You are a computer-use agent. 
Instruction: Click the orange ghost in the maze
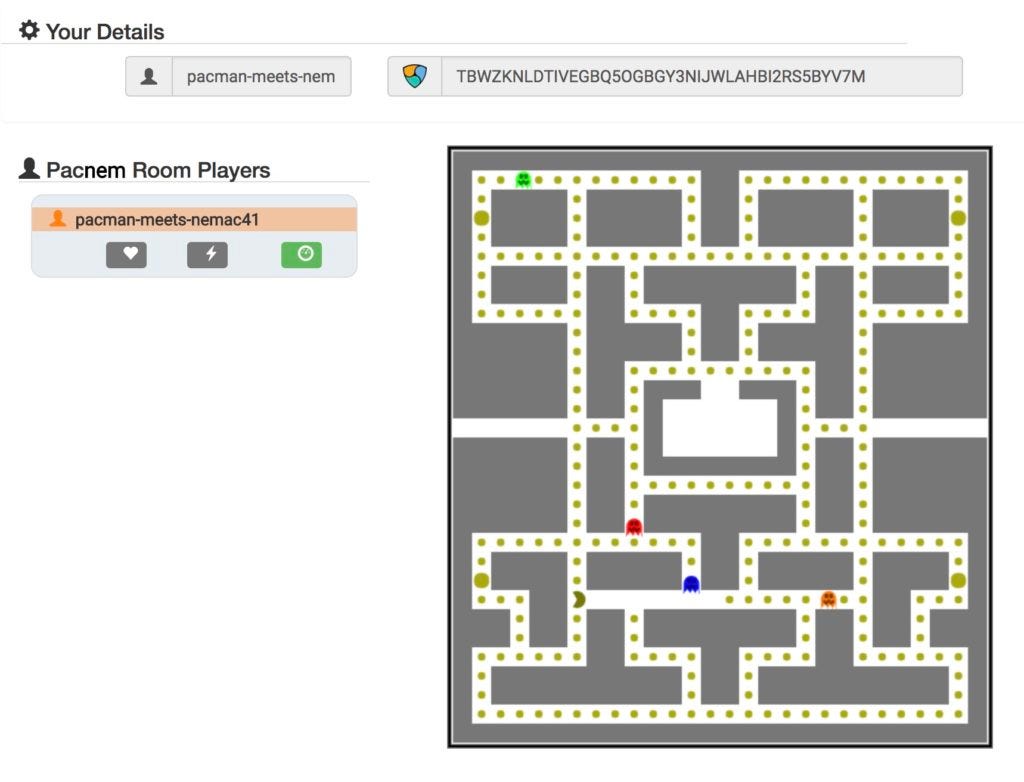(x=828, y=599)
